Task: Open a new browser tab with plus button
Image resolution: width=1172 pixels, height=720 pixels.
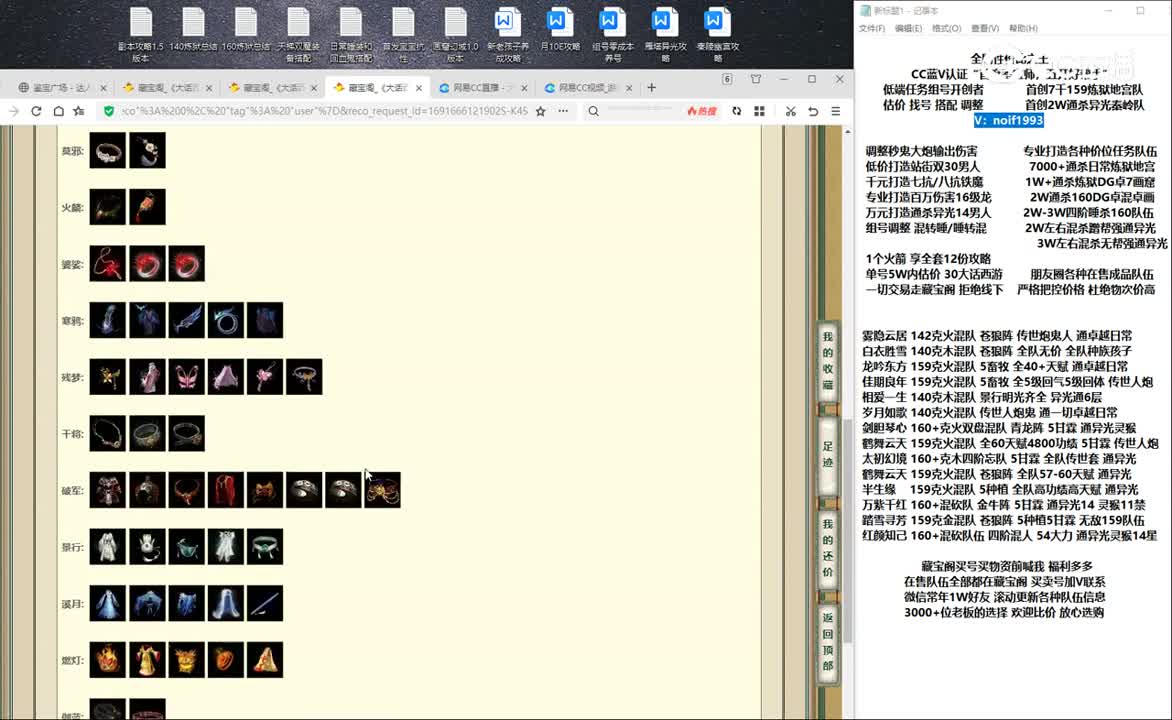Action: pyautogui.click(x=652, y=87)
